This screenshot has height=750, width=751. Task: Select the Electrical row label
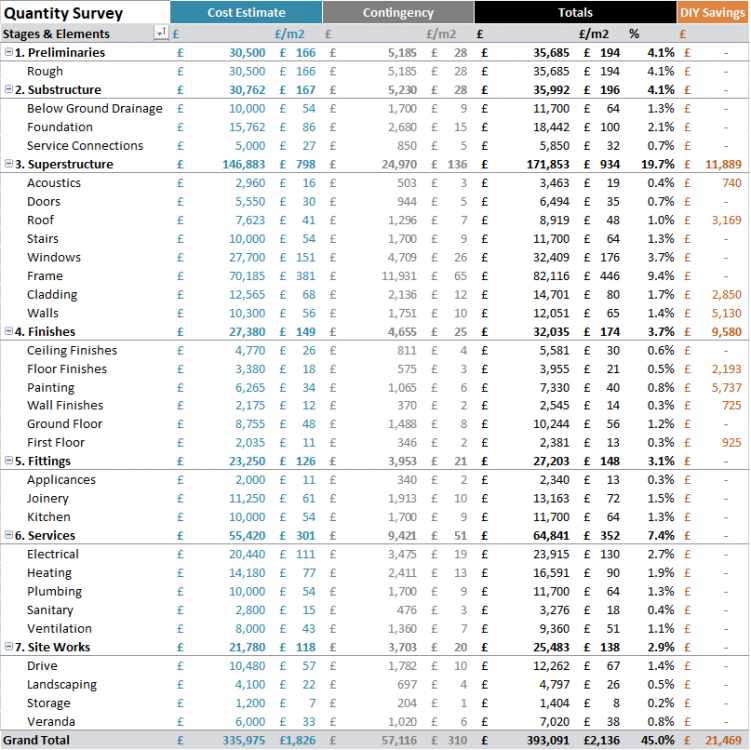coord(53,554)
